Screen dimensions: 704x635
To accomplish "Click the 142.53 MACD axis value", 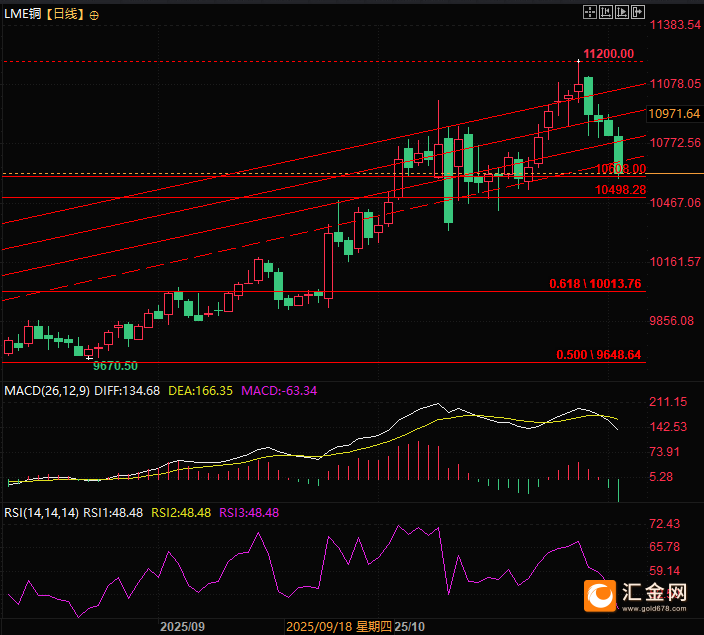I will click(x=668, y=427).
